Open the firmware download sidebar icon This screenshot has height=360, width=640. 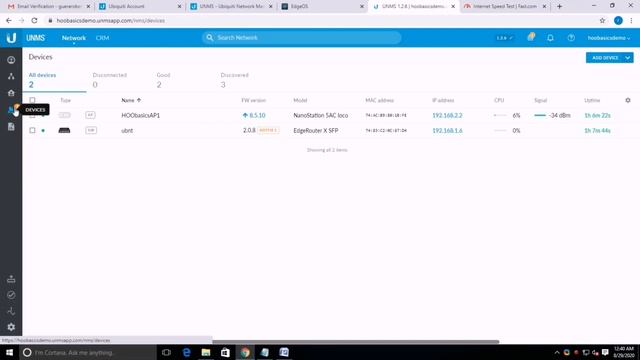click(11, 279)
